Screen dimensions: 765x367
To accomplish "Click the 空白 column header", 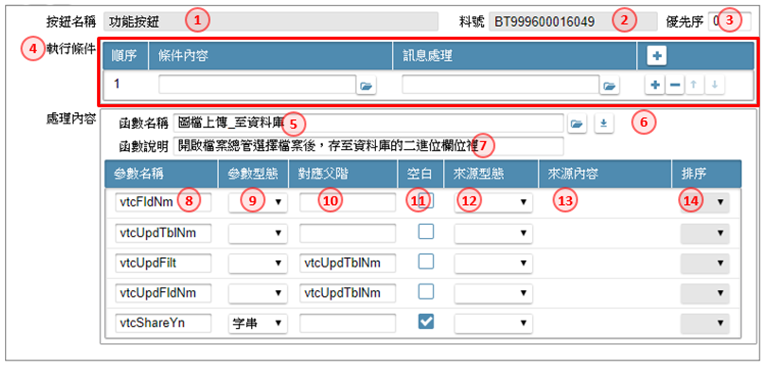I will tap(422, 174).
